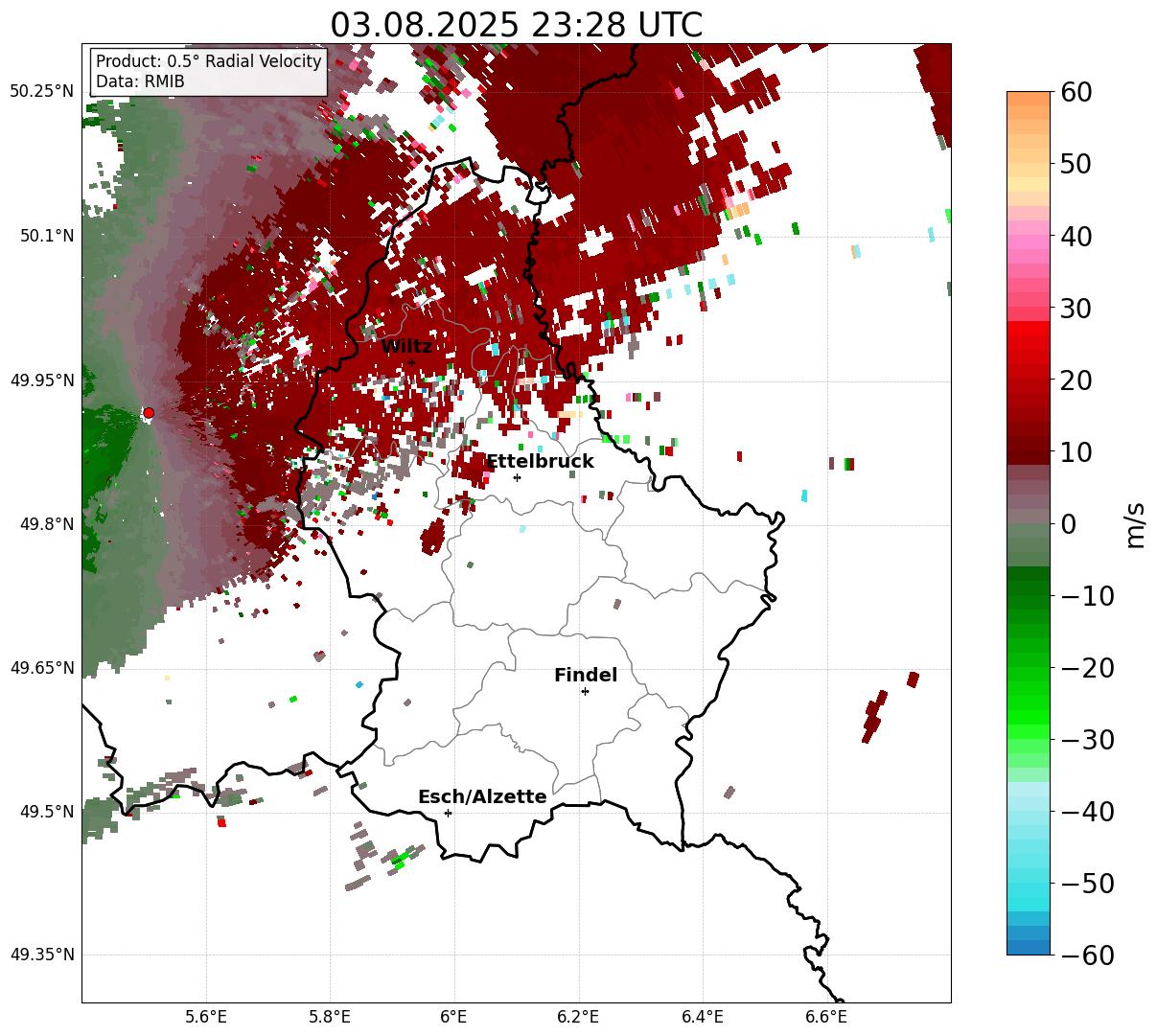
Task: Click the colorbar 0 tick label
Action: click(1068, 523)
